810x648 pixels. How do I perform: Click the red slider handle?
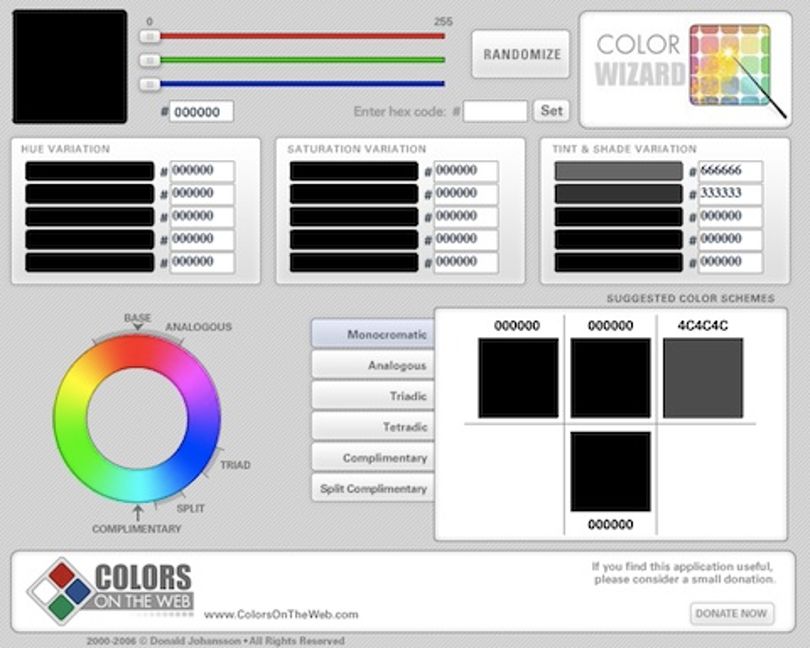[150, 36]
